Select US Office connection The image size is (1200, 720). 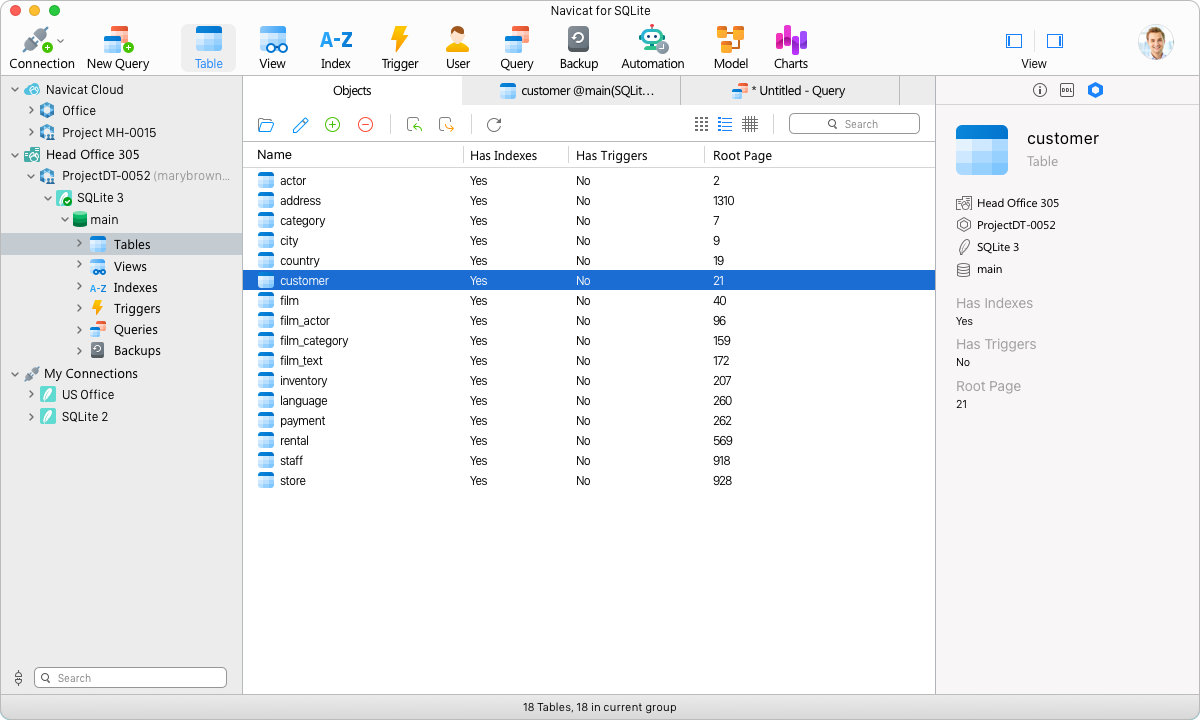(88, 395)
